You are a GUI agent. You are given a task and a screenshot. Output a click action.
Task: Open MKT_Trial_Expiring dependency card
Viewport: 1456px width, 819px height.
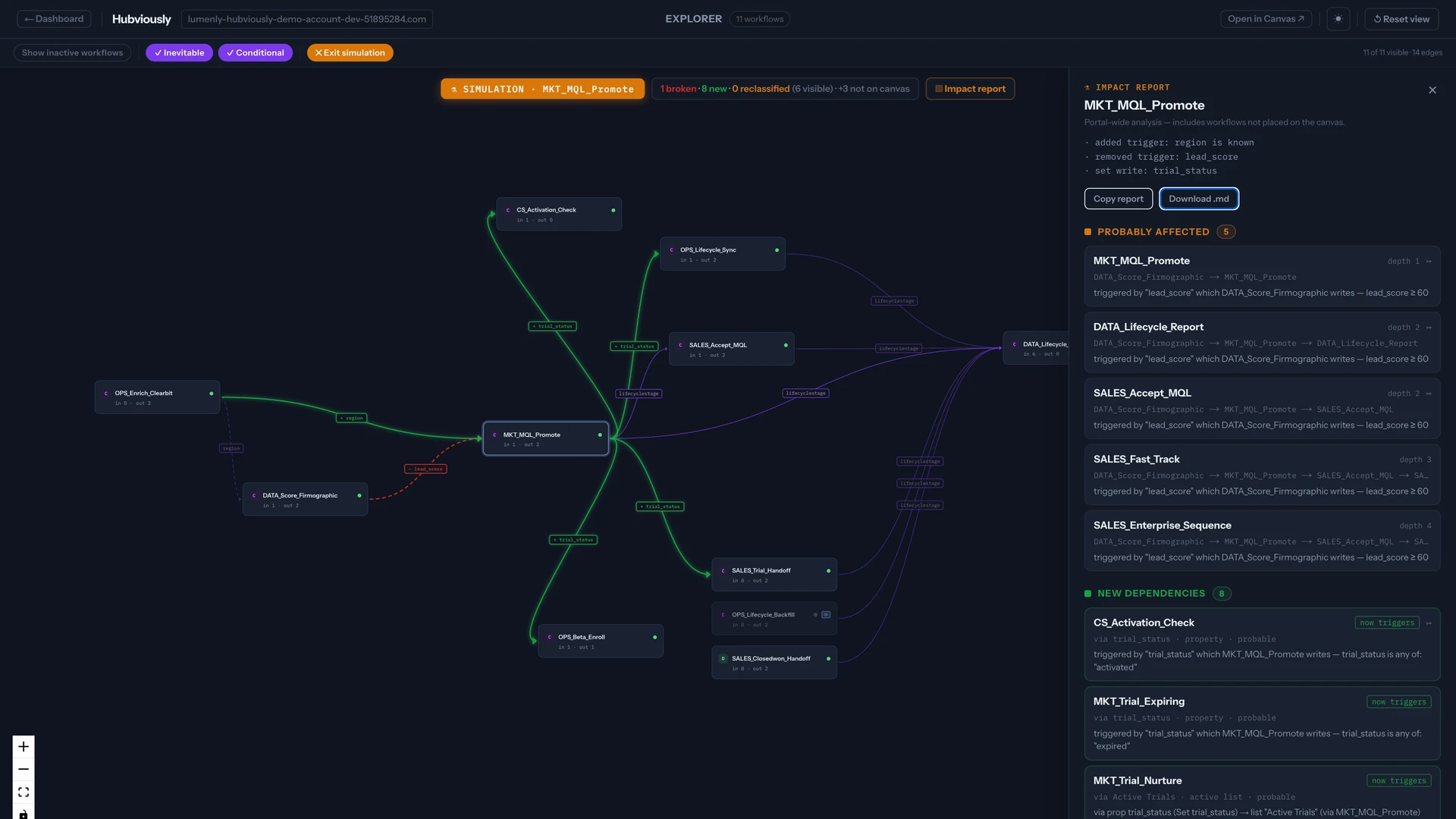(x=1262, y=723)
